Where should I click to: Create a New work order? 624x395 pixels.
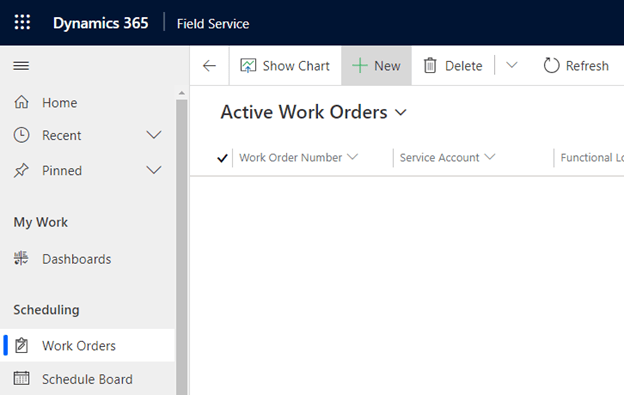376,66
